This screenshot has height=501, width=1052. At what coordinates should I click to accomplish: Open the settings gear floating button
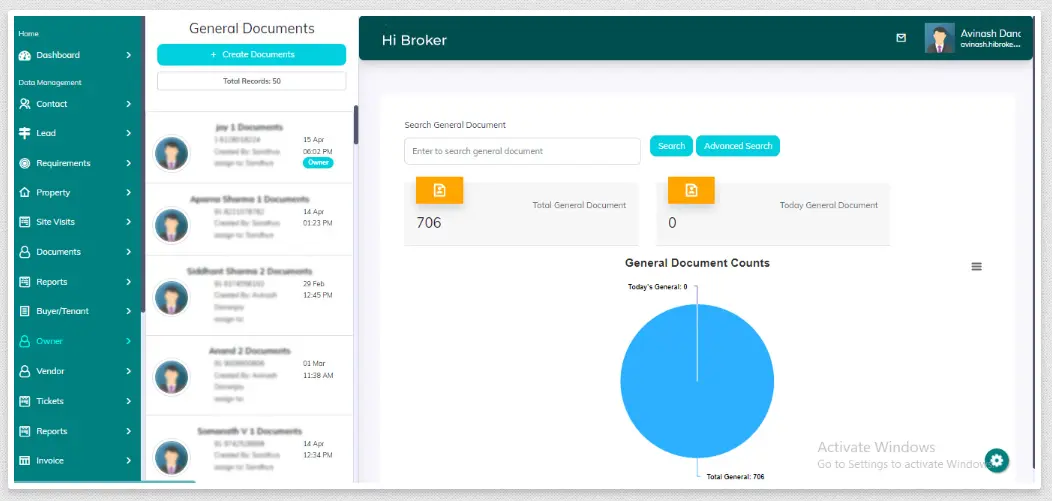coord(996,460)
